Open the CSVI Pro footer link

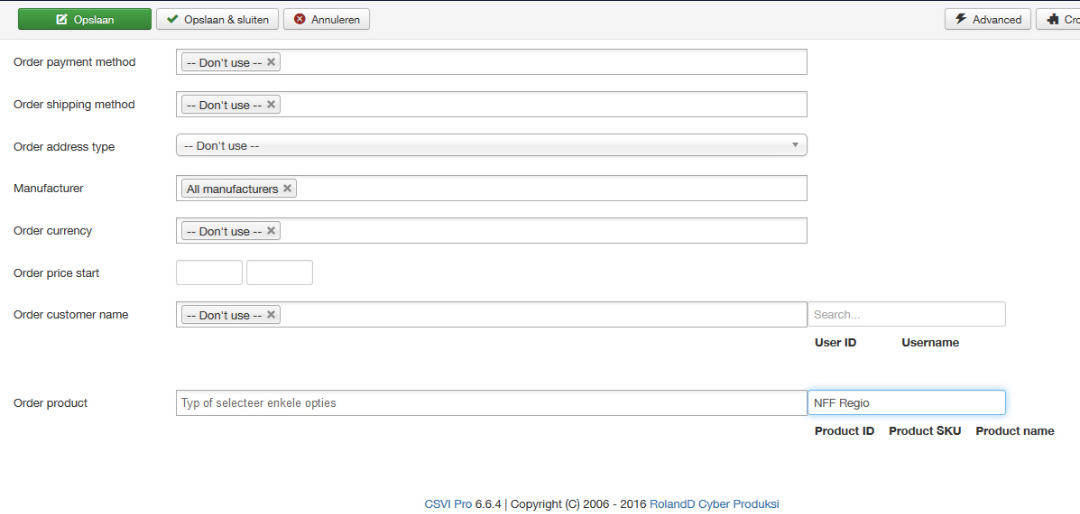tap(448, 504)
